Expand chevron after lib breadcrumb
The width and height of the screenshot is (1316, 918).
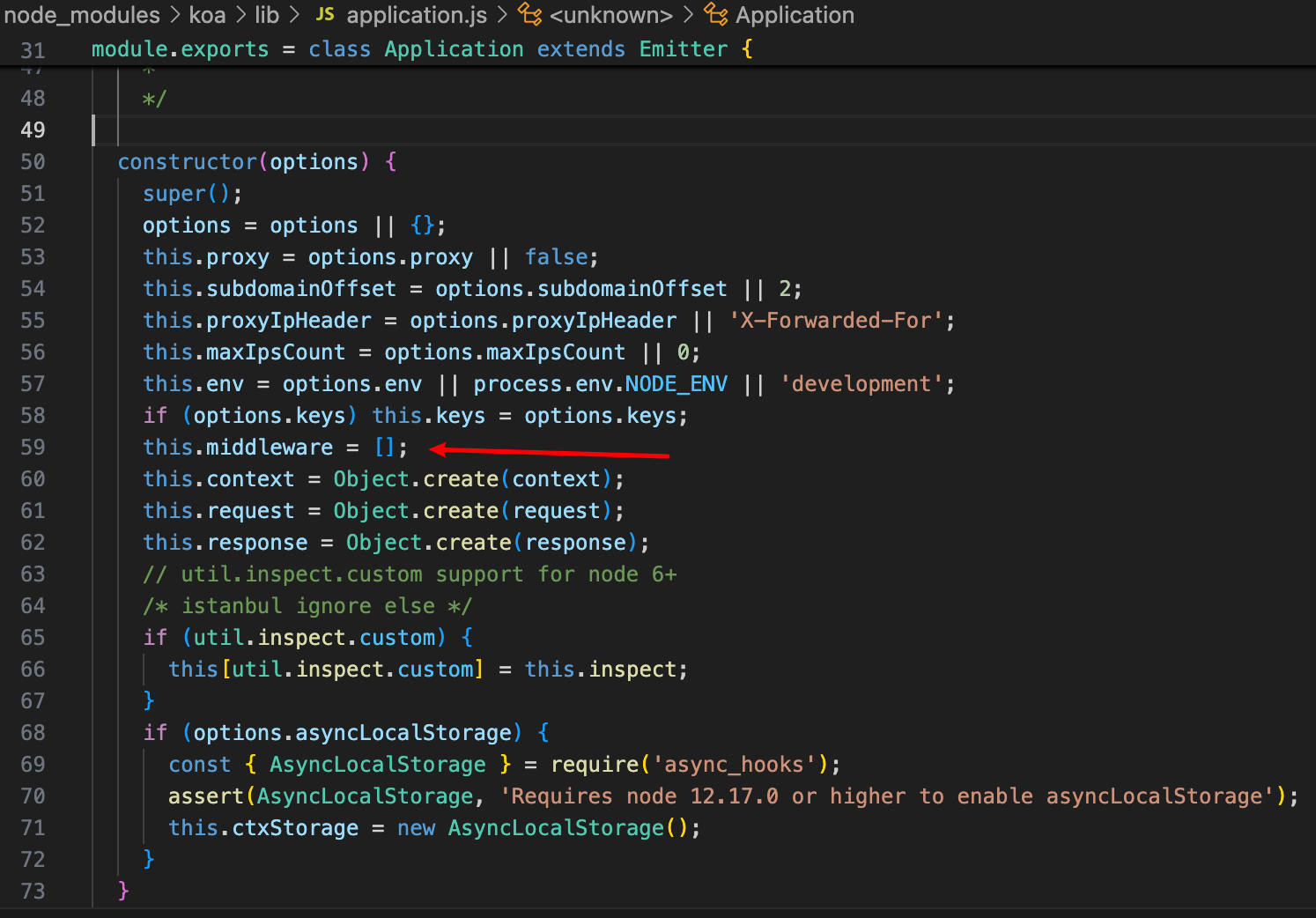click(294, 15)
